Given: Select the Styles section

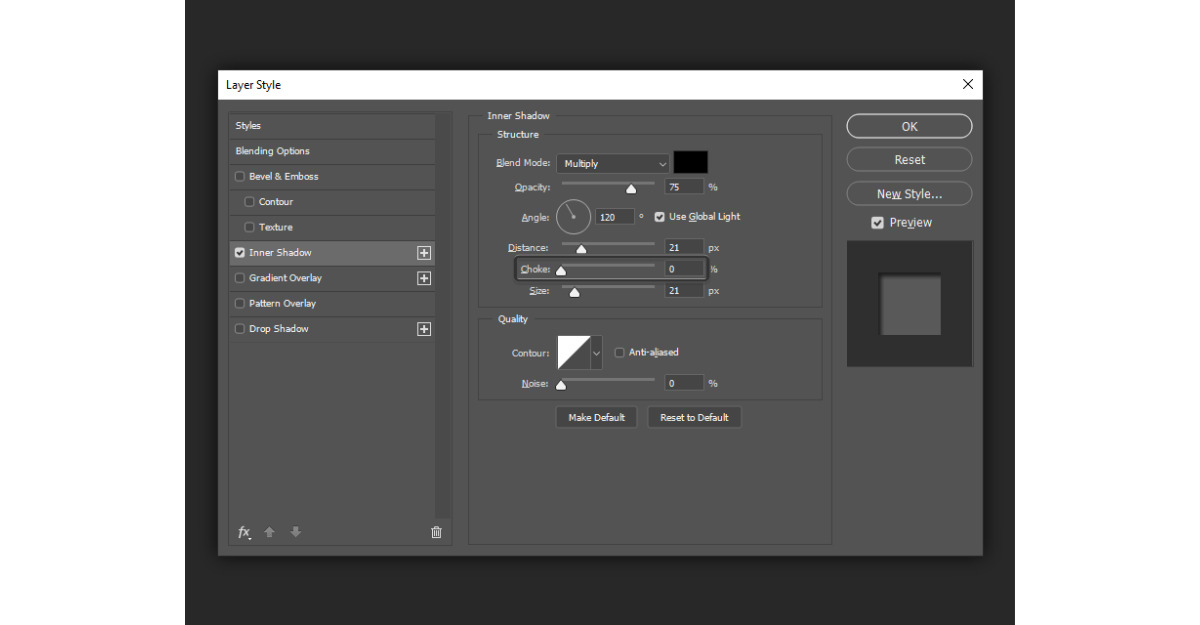Looking at the screenshot, I should (x=333, y=126).
